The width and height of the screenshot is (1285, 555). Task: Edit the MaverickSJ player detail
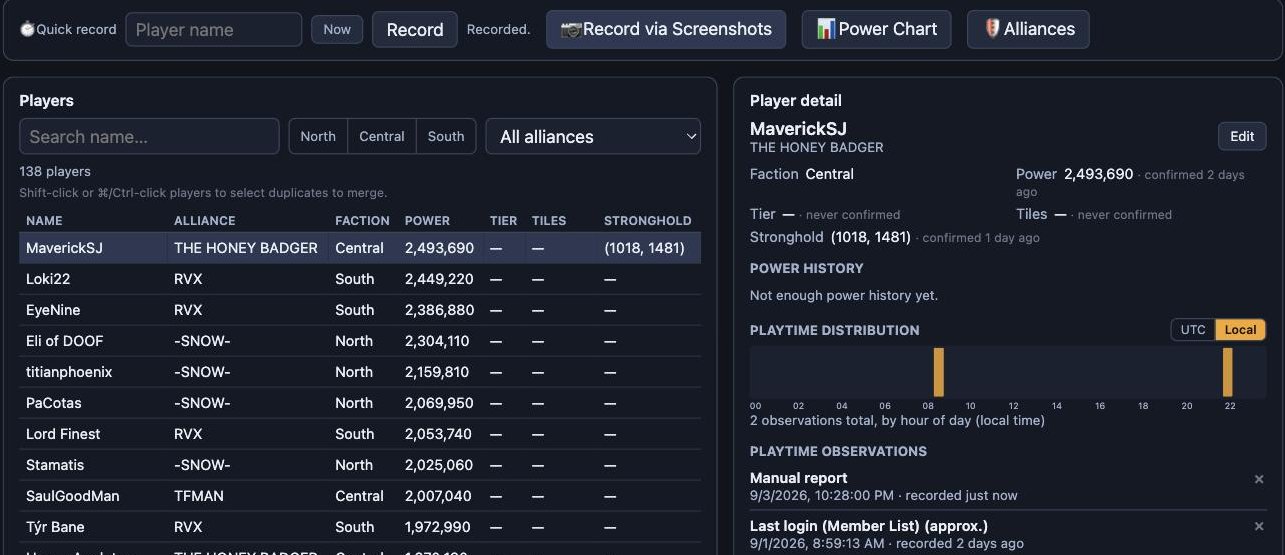click(1242, 136)
